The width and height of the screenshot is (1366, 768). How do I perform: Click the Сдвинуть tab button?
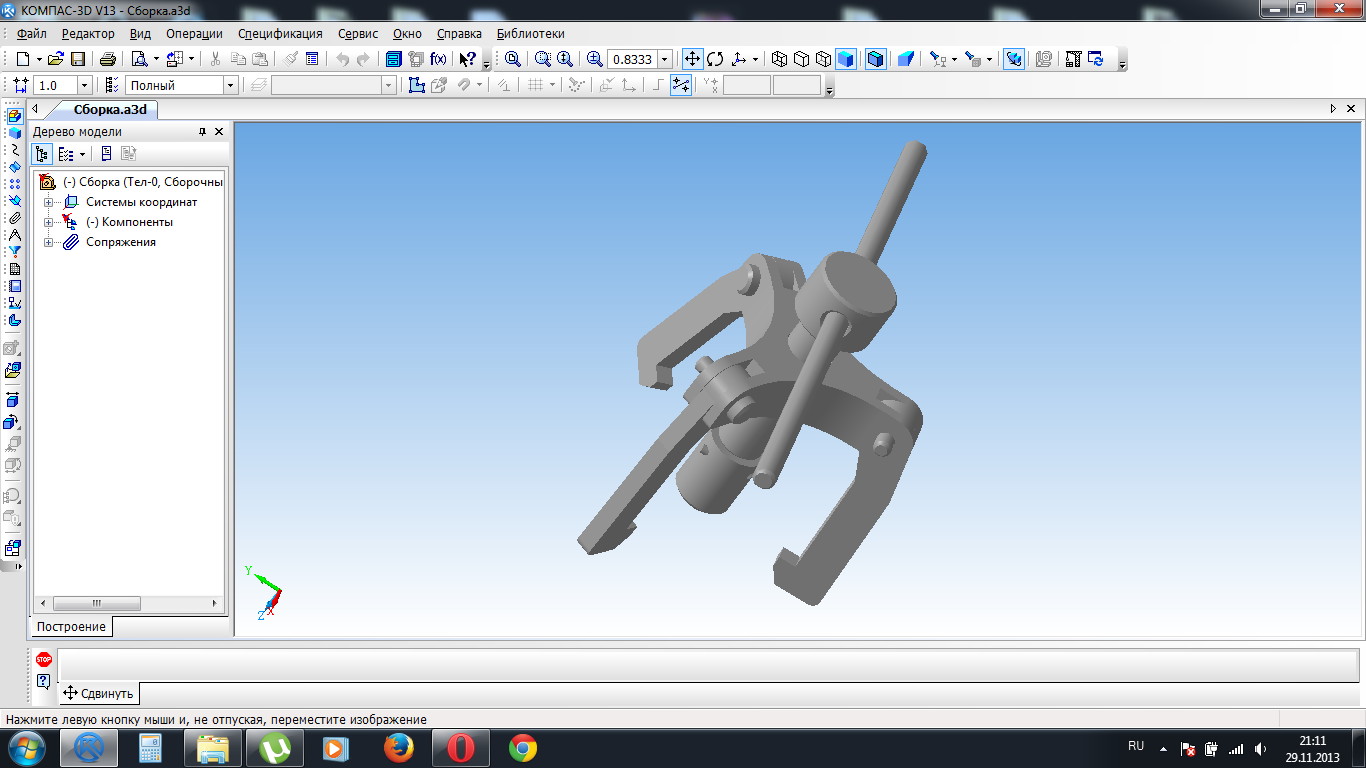[x=98, y=693]
